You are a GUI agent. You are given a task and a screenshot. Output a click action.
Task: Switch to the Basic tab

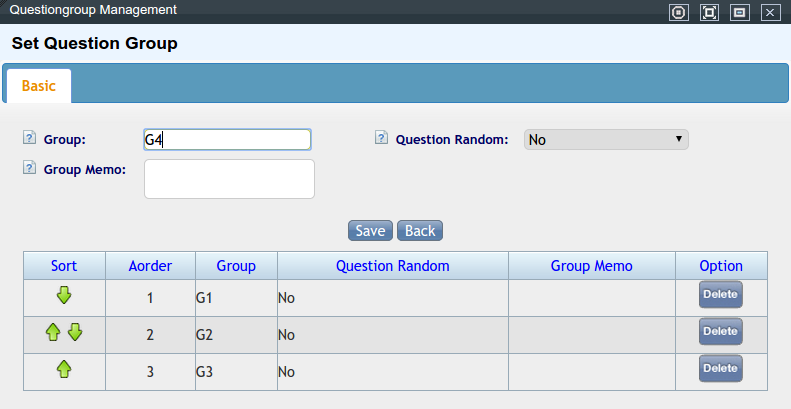(x=38, y=86)
